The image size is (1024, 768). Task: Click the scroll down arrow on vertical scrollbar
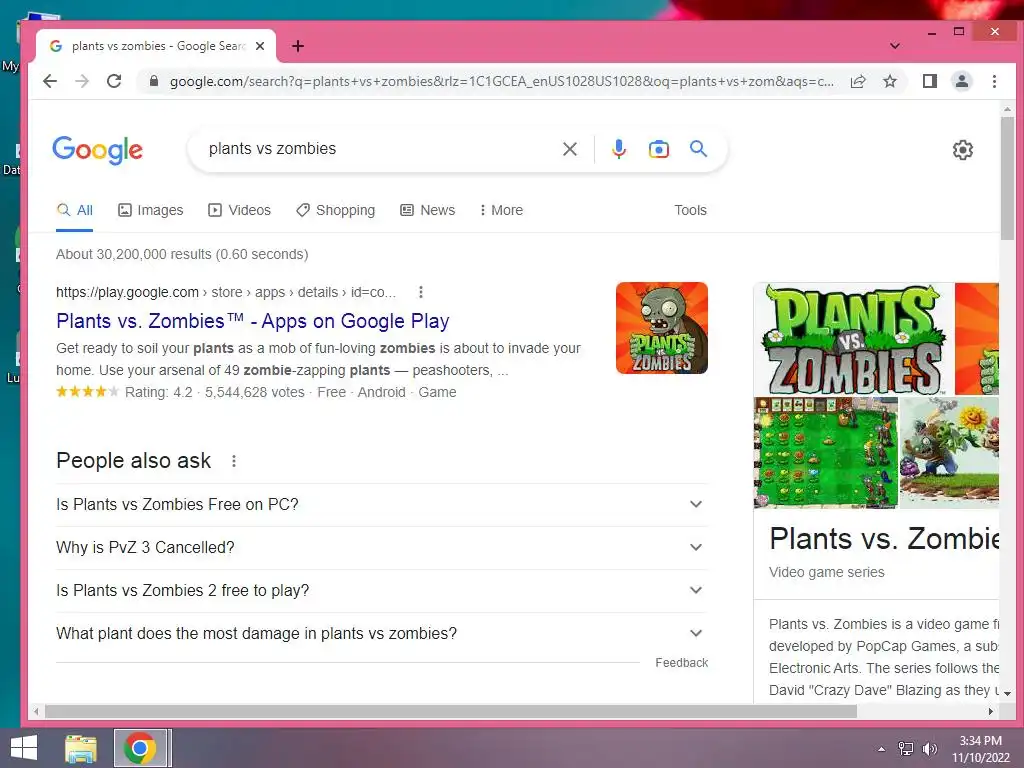1007,694
